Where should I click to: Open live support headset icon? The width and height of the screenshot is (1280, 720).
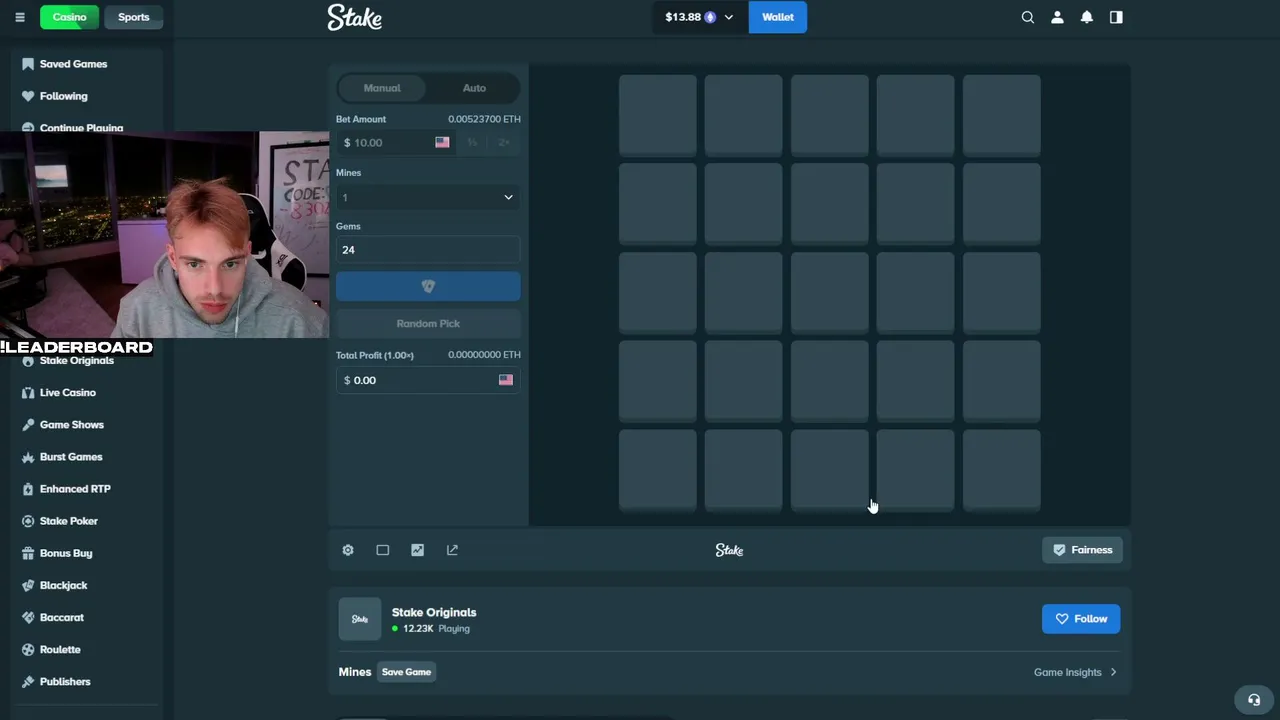tap(1254, 700)
